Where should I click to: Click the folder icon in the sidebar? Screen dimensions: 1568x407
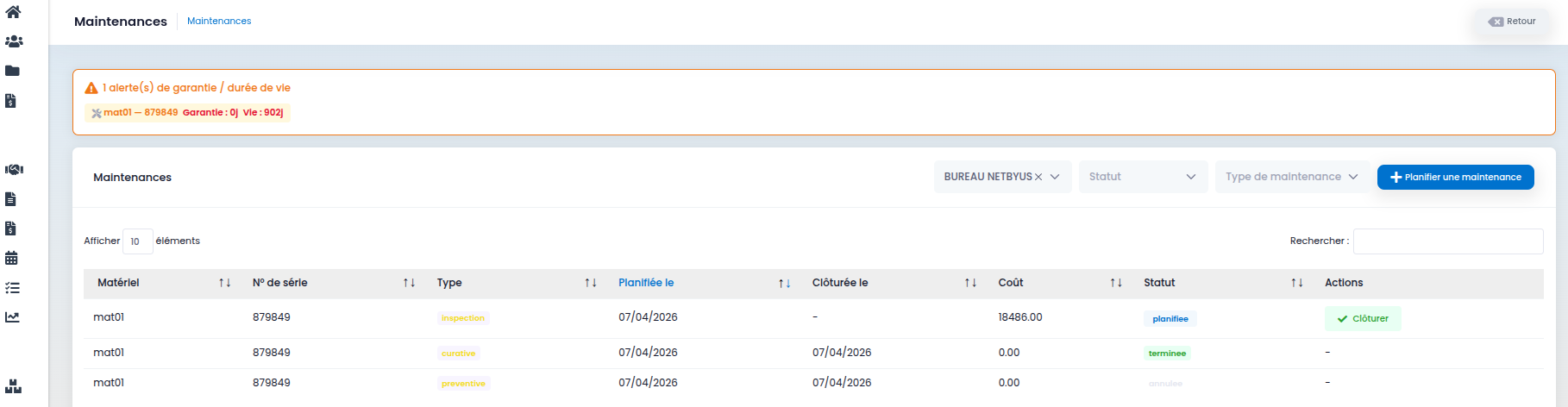[12, 71]
